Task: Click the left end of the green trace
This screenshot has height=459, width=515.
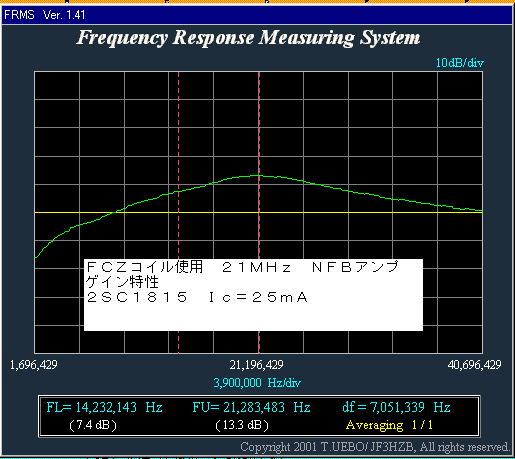Action: tap(36, 257)
